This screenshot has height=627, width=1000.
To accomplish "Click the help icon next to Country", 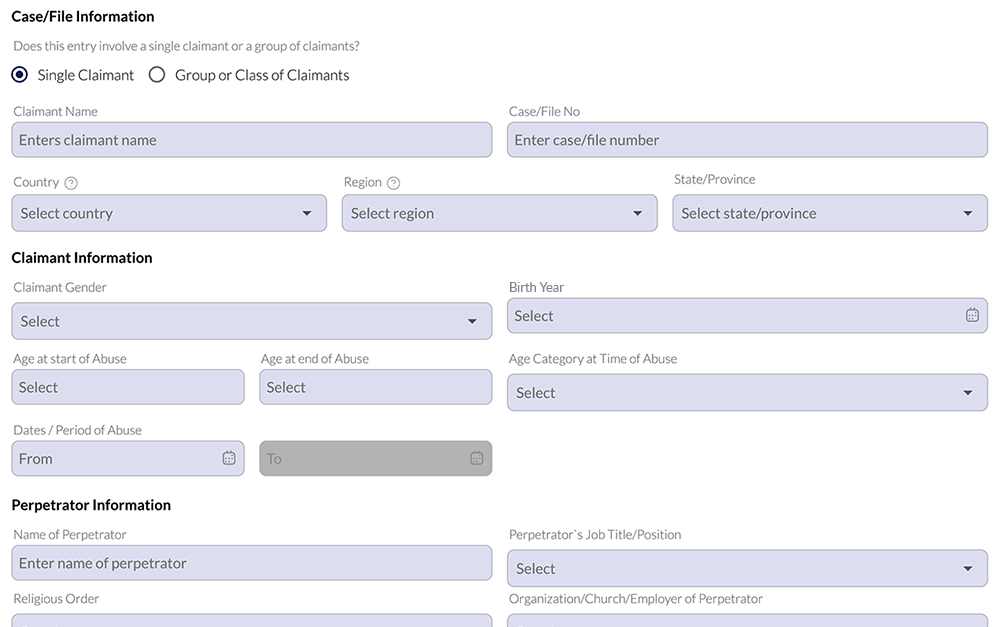I will coord(71,183).
